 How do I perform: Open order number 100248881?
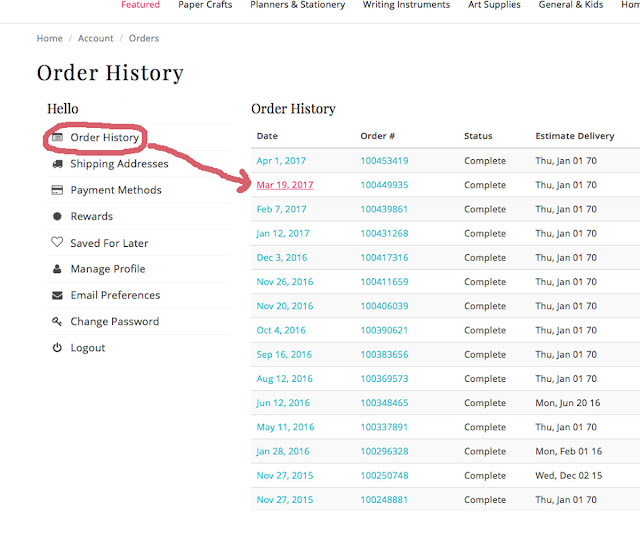tap(384, 500)
